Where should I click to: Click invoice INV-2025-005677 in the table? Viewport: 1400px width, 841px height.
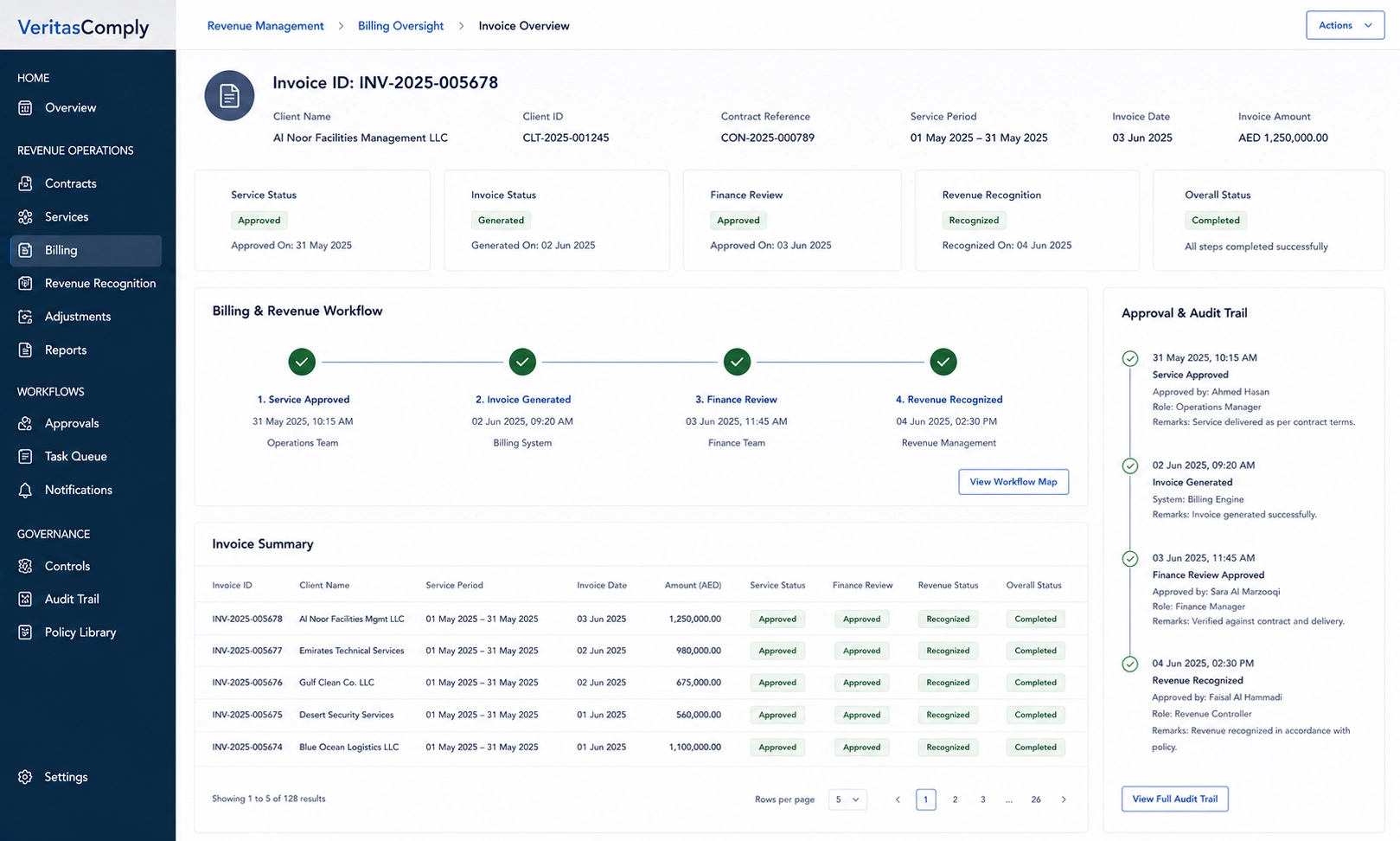point(247,651)
